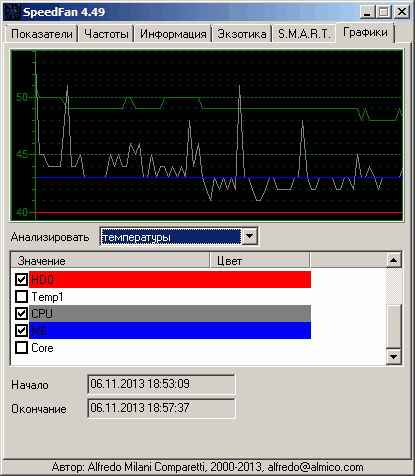Image resolution: width=415 pixels, height=476 pixels.
Task: Click the Core list row label
Action: pos(42,348)
